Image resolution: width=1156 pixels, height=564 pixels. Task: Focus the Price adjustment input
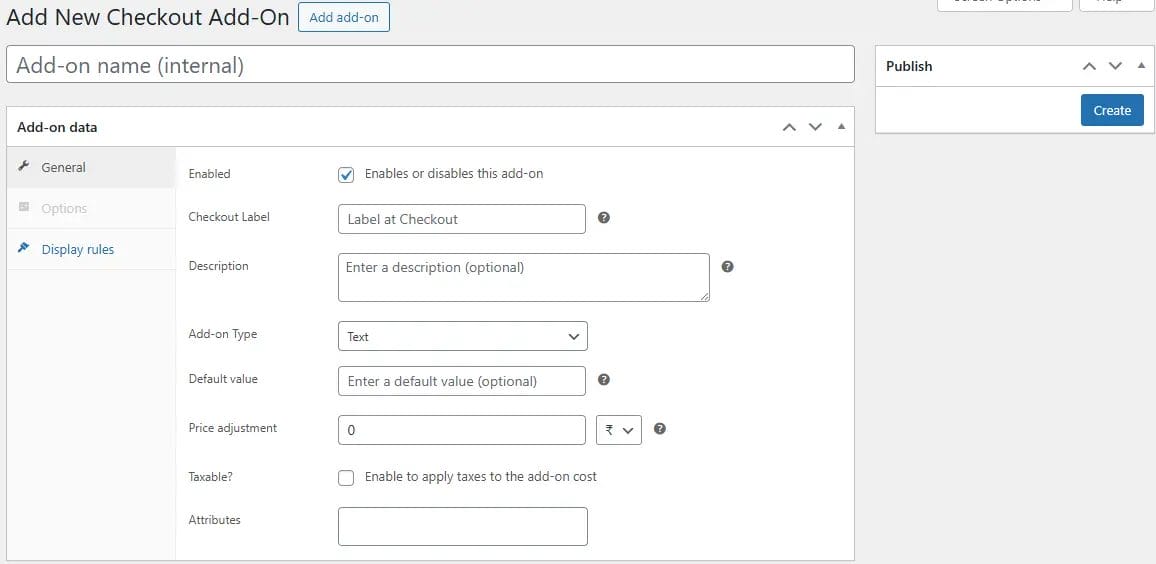tap(462, 430)
